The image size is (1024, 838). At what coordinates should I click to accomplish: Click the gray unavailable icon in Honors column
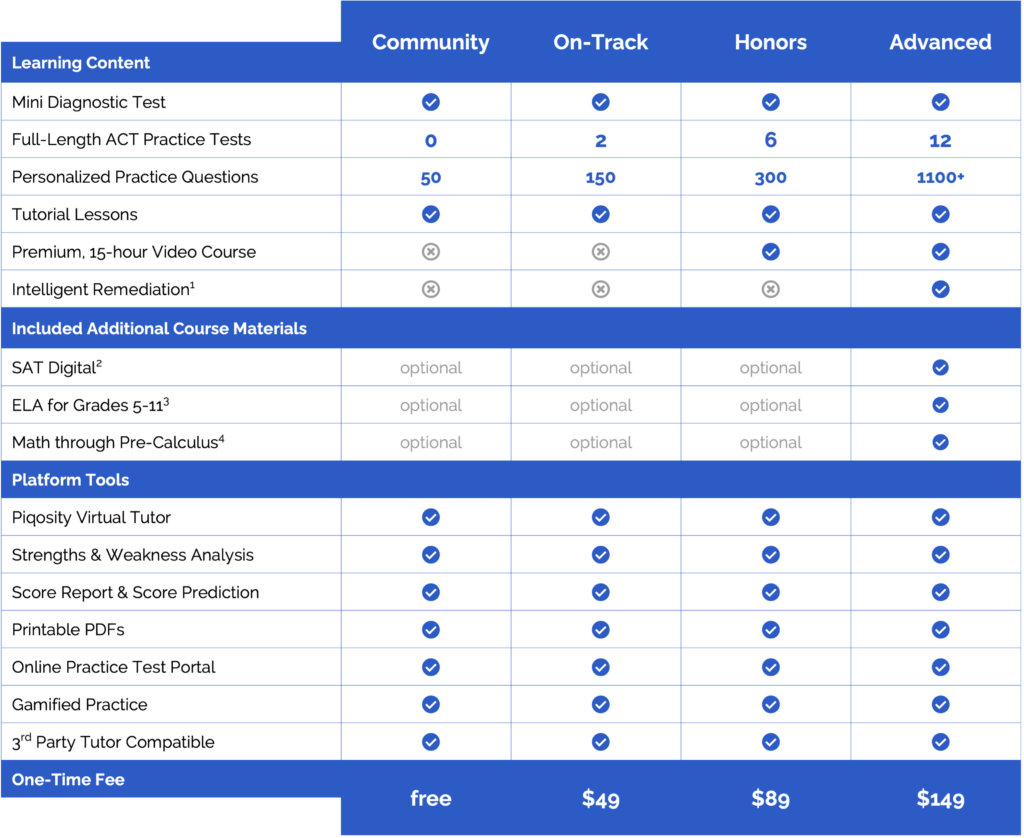(x=770, y=289)
